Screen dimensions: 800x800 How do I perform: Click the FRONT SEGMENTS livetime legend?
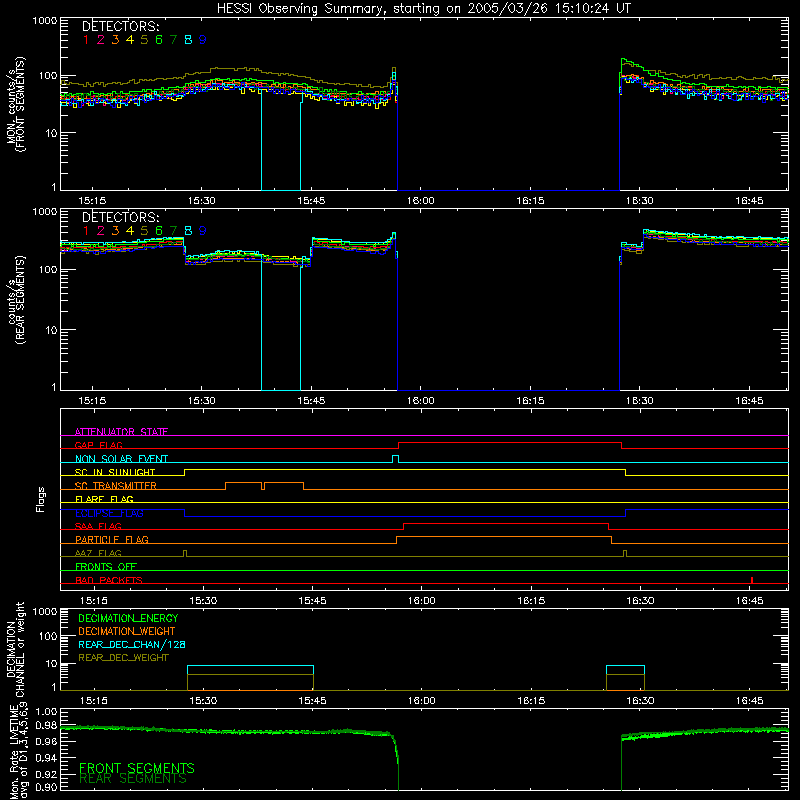click(x=137, y=768)
